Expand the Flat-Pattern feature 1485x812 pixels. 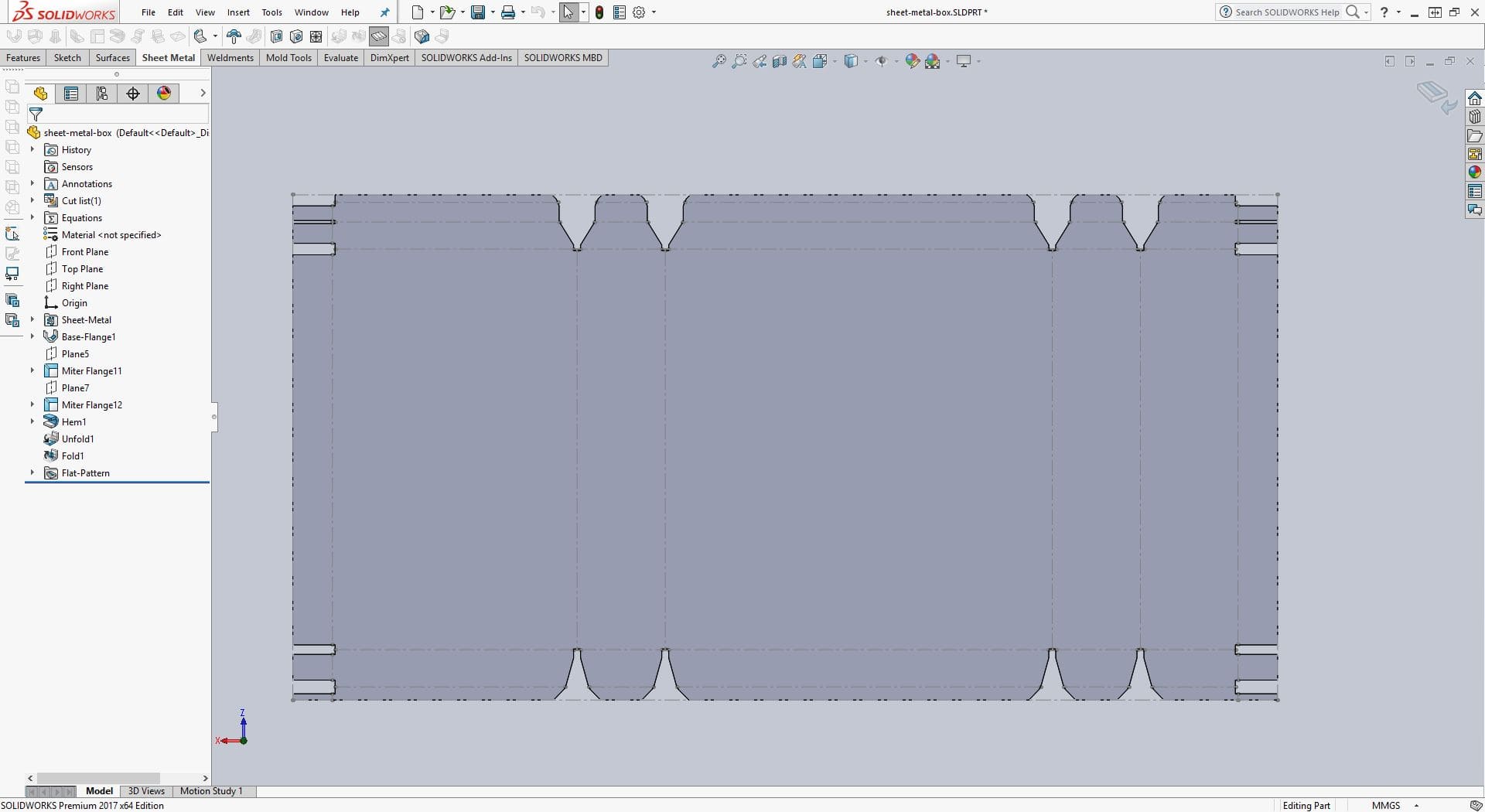(x=32, y=473)
